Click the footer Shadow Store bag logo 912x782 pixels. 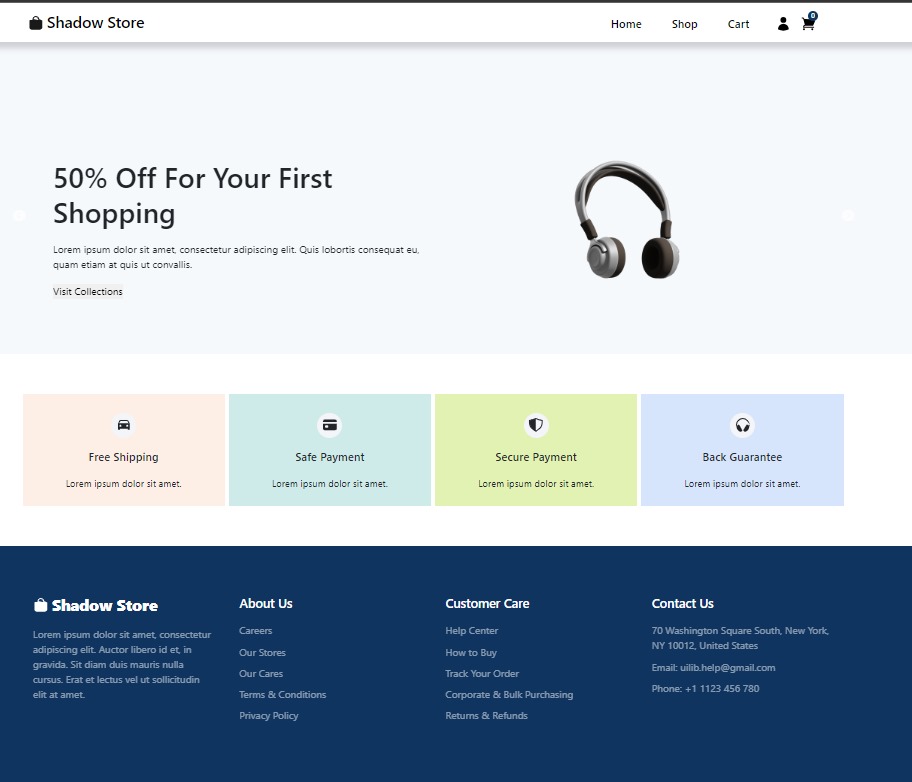pos(41,605)
